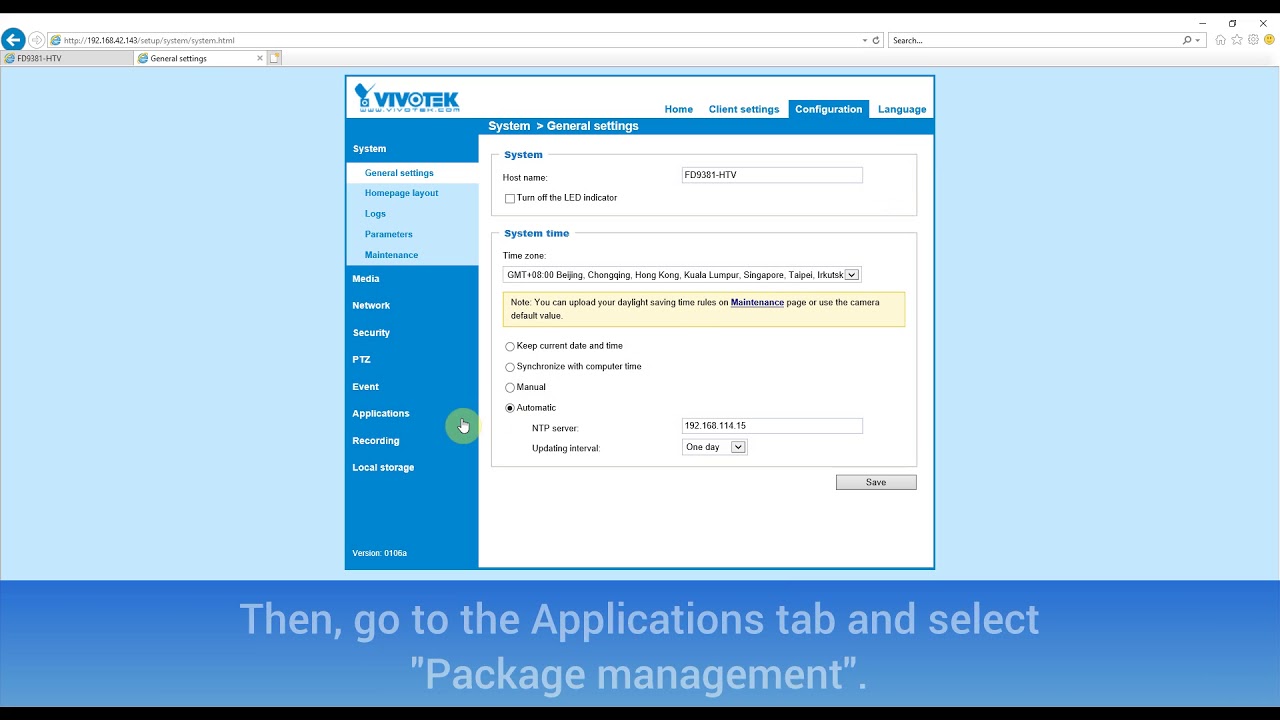
Task: Close the General settings browser tab
Action: (260, 58)
